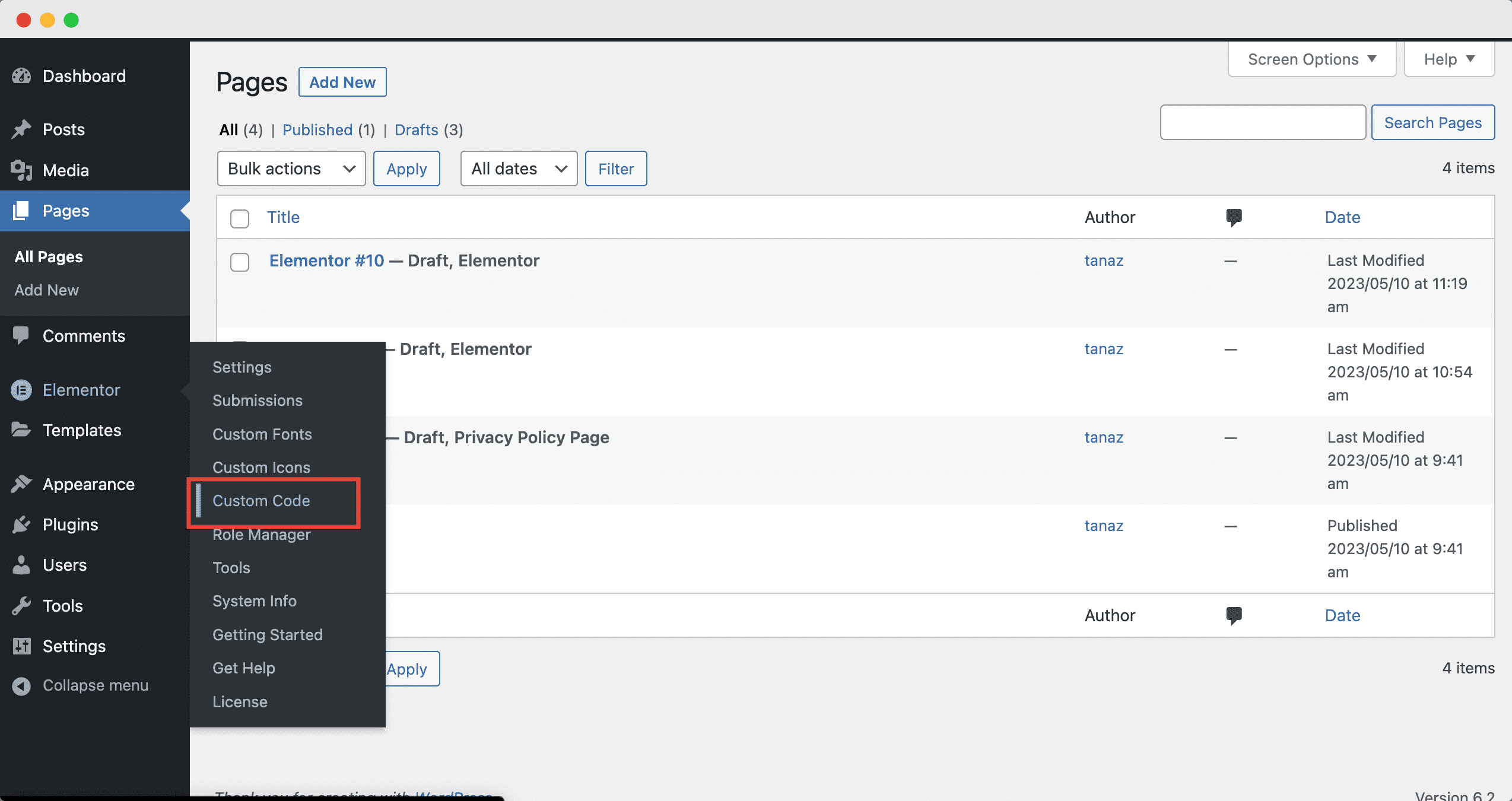
Task: Click the Pages sidebar icon
Action: [x=21, y=210]
